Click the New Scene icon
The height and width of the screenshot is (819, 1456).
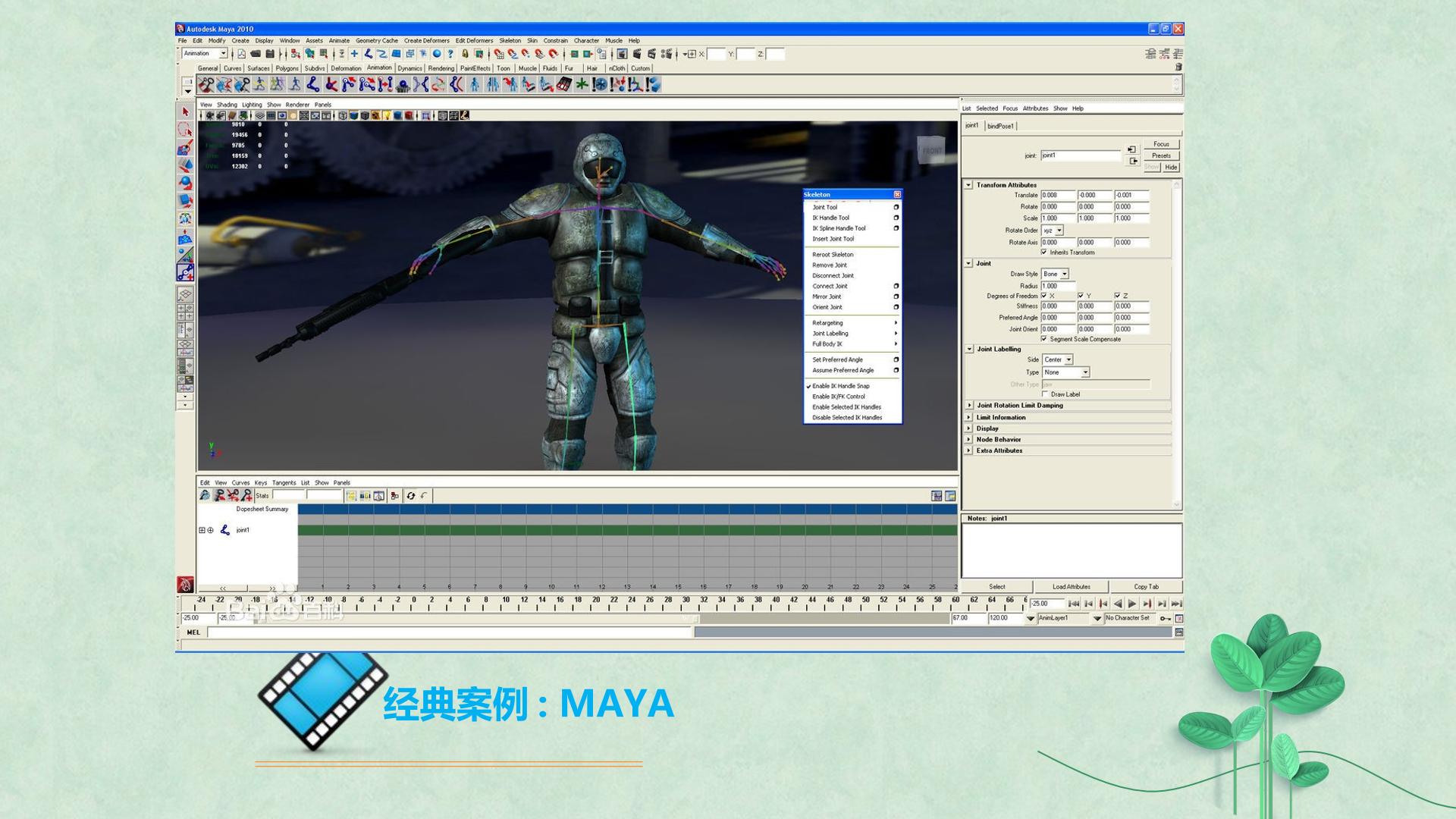click(241, 54)
